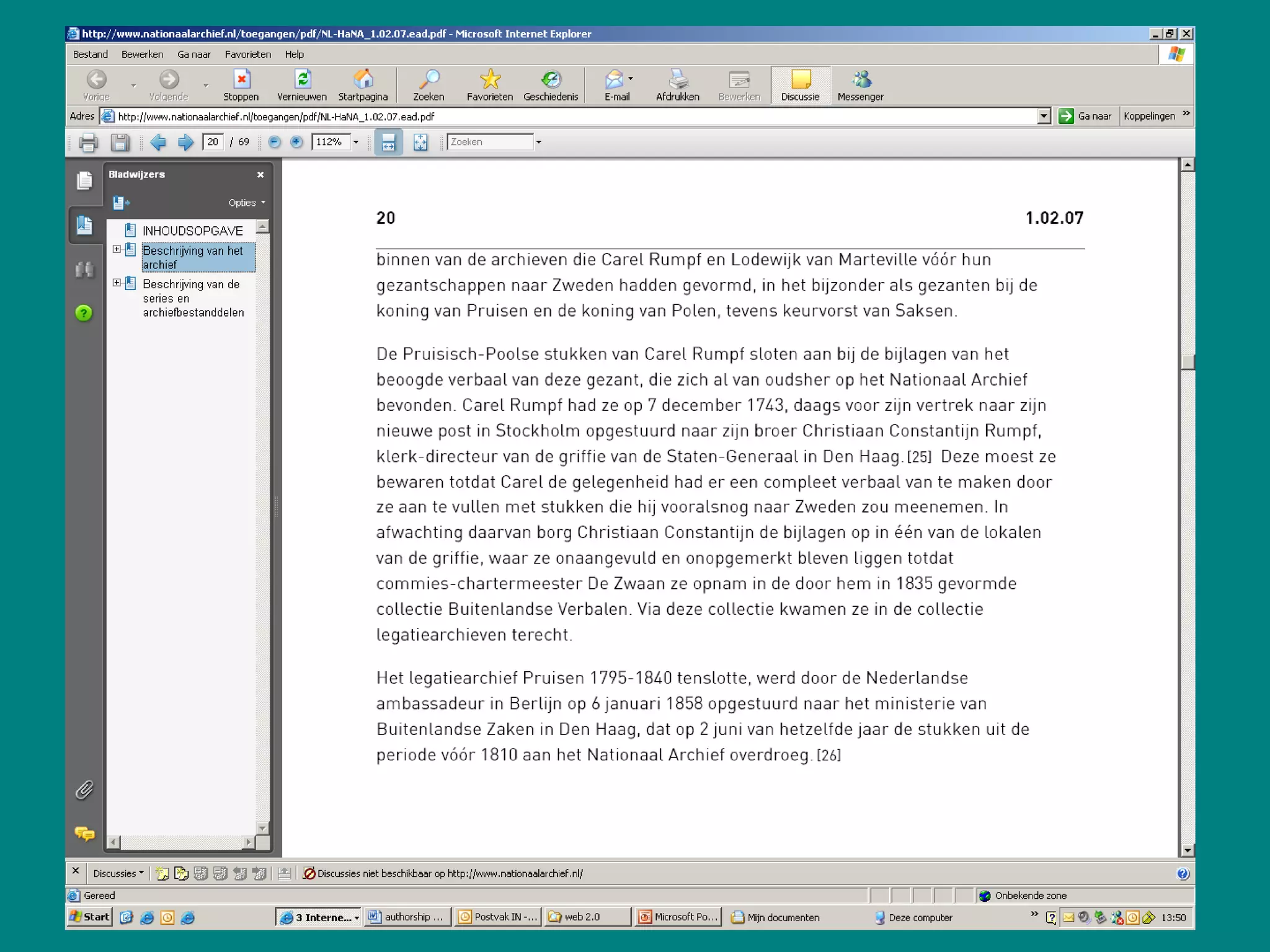Click the zoom in plus icon
Screen dimensions: 1270x952
[296, 142]
